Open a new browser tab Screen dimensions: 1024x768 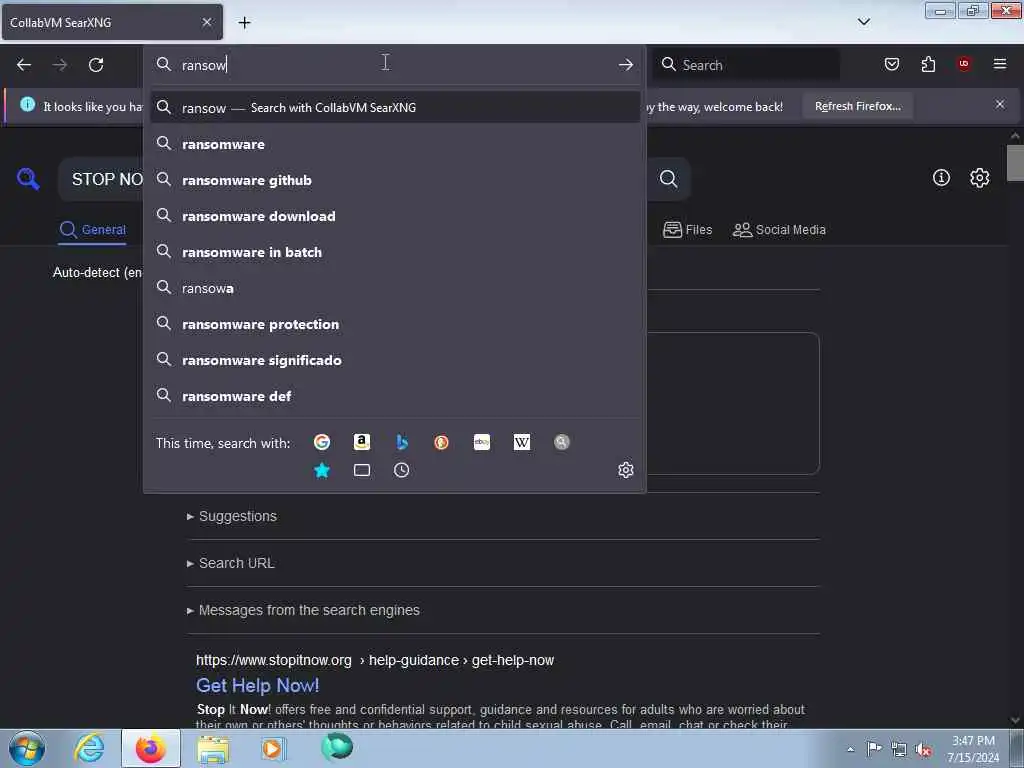click(x=244, y=23)
